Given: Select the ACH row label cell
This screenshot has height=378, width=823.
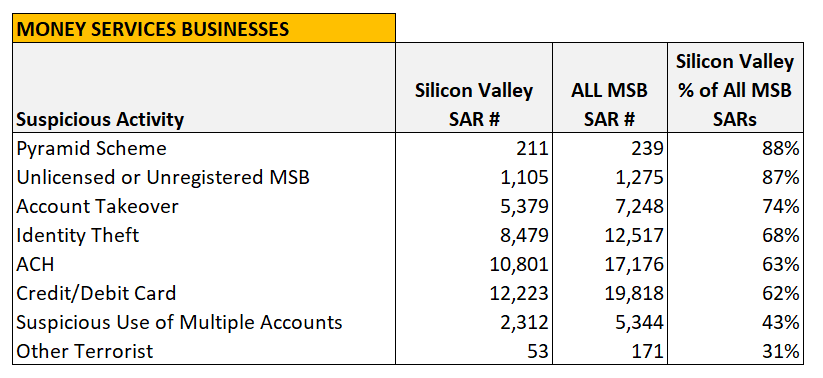Looking at the screenshot, I should coord(204,264).
